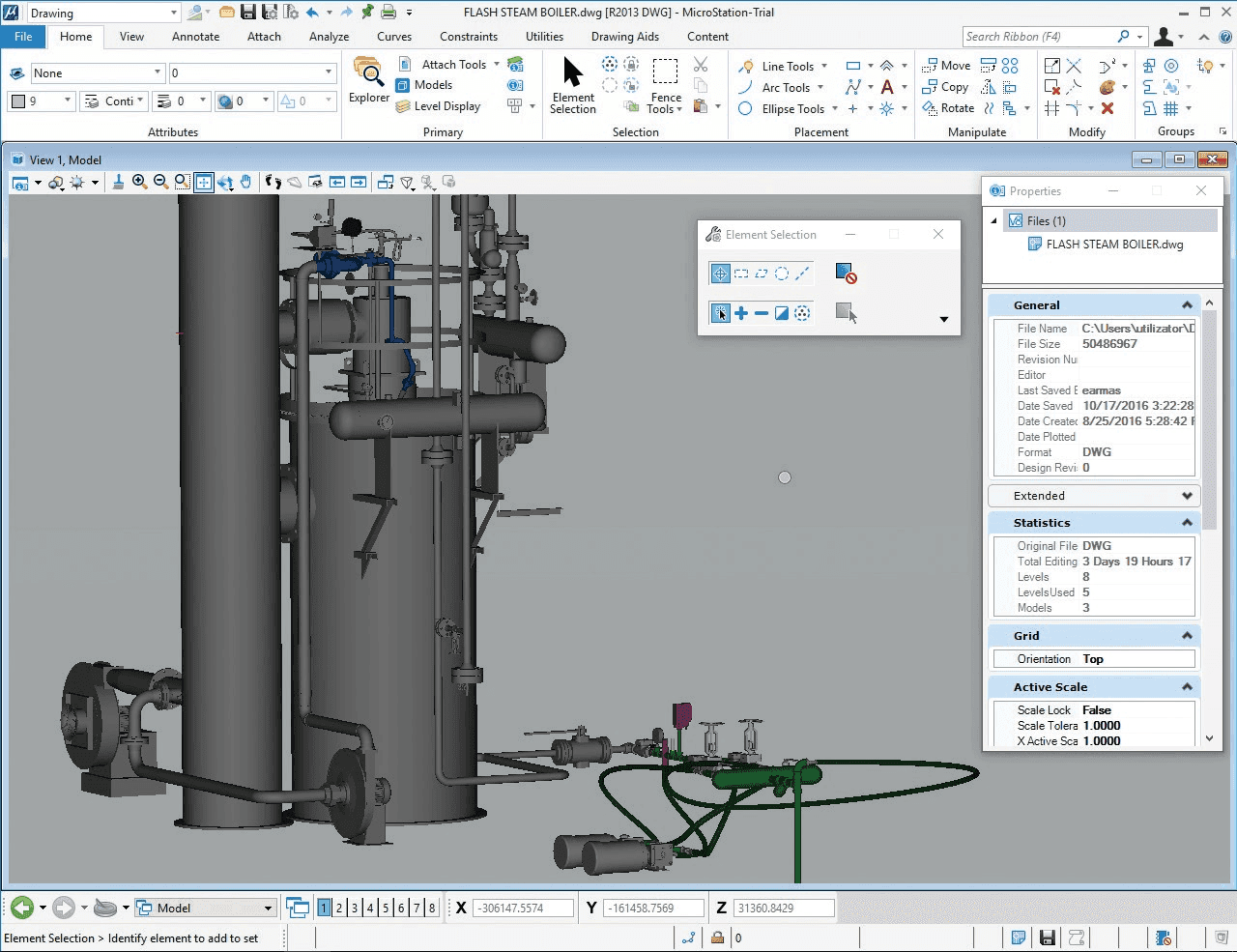Toggle New selection mode in Element Selection dialog
This screenshot has height=952, width=1237.
click(x=720, y=313)
